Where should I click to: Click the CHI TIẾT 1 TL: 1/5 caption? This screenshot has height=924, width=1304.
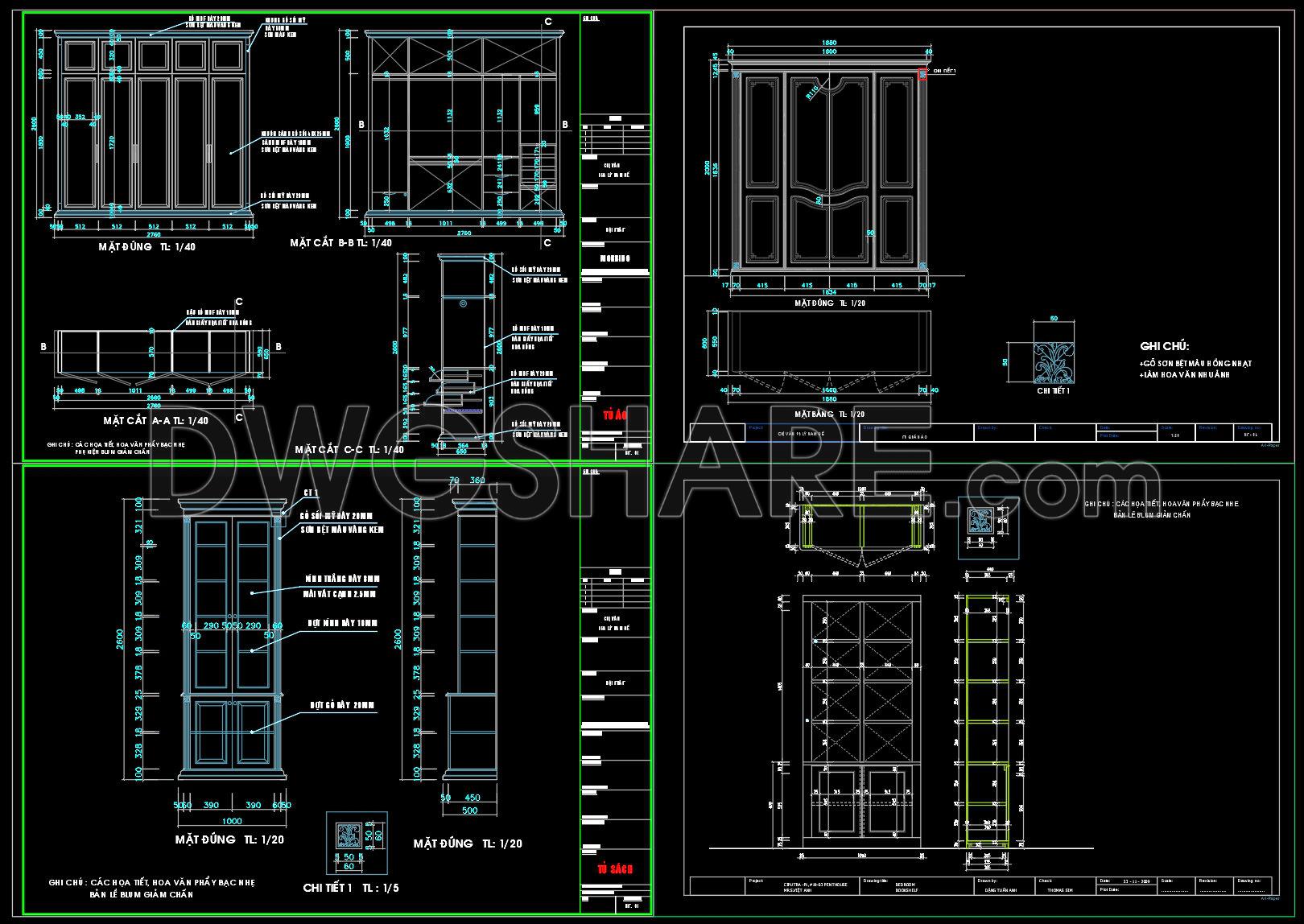(350, 888)
